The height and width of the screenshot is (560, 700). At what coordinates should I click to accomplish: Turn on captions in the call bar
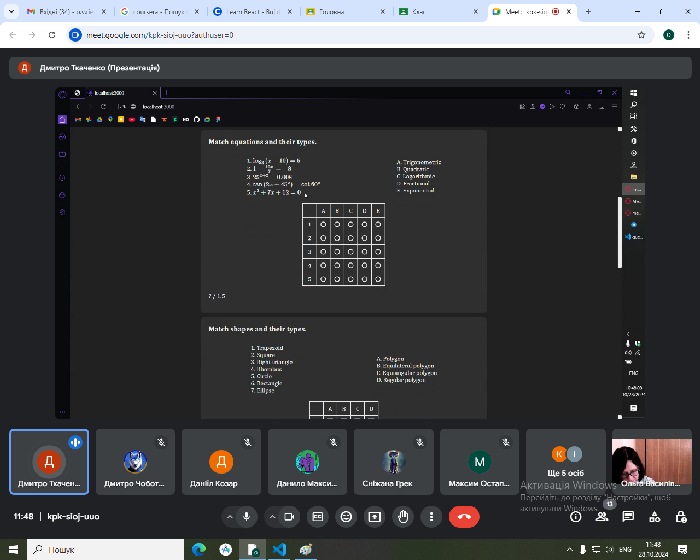pyautogui.click(x=318, y=516)
